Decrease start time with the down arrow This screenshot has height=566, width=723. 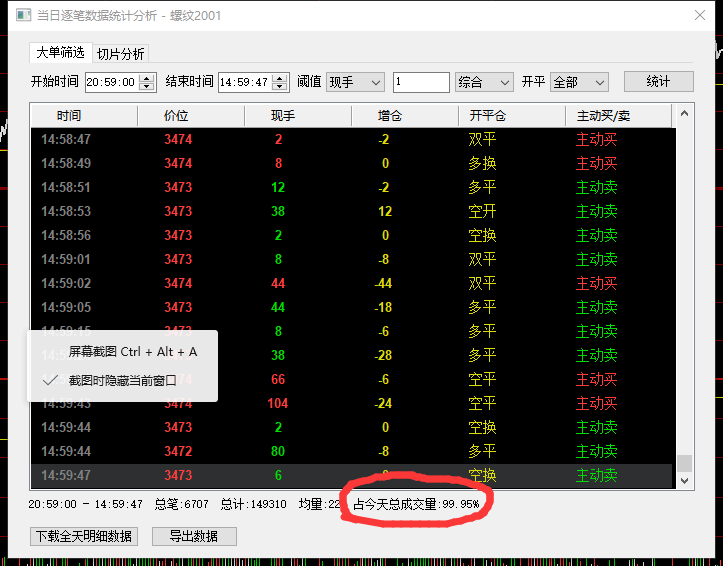click(148, 87)
